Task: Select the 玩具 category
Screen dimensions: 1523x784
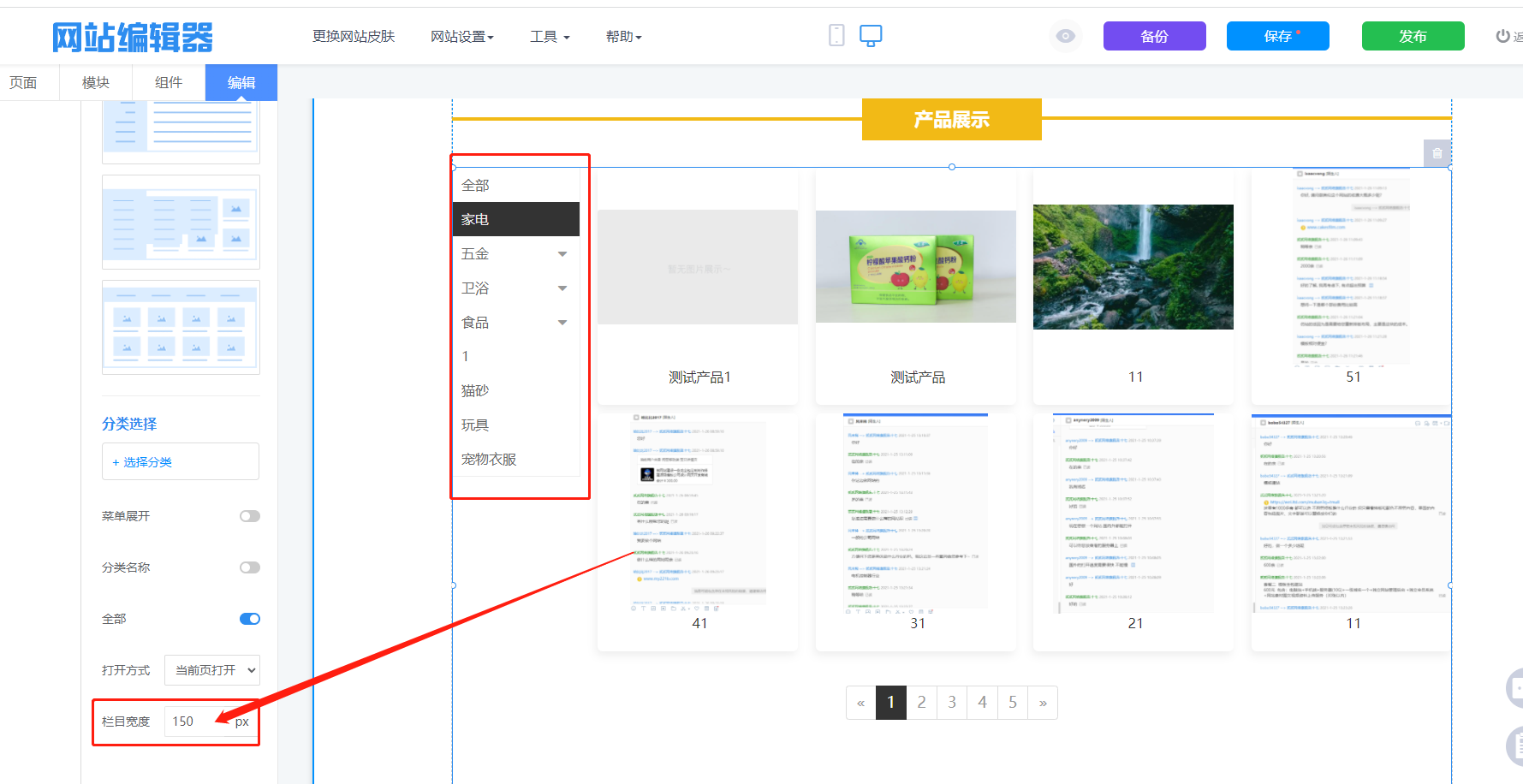Action: point(516,425)
